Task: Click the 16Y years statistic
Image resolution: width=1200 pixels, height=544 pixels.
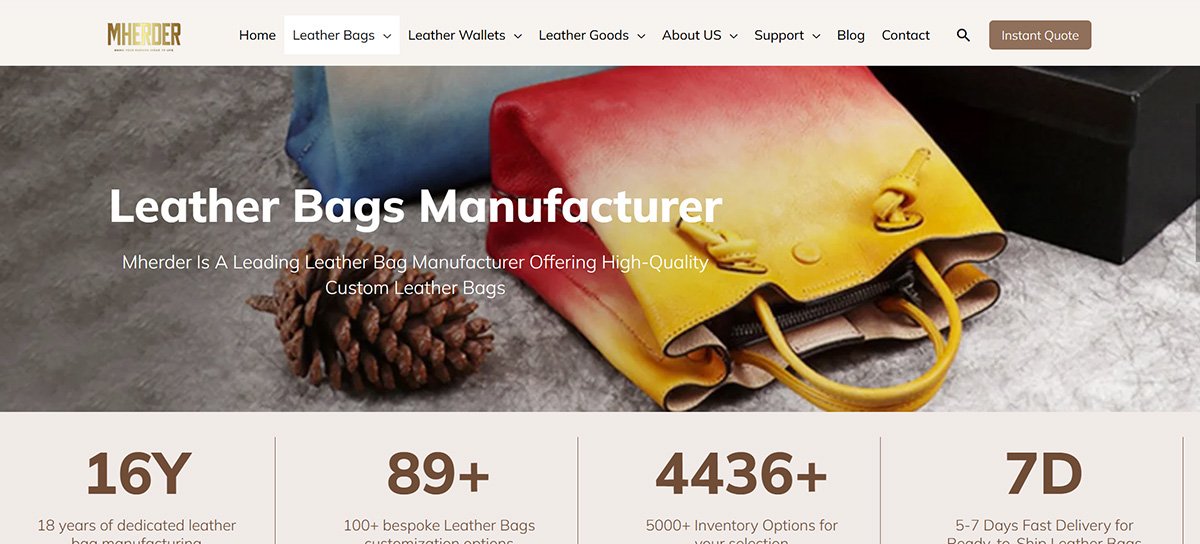Action: coord(137,473)
